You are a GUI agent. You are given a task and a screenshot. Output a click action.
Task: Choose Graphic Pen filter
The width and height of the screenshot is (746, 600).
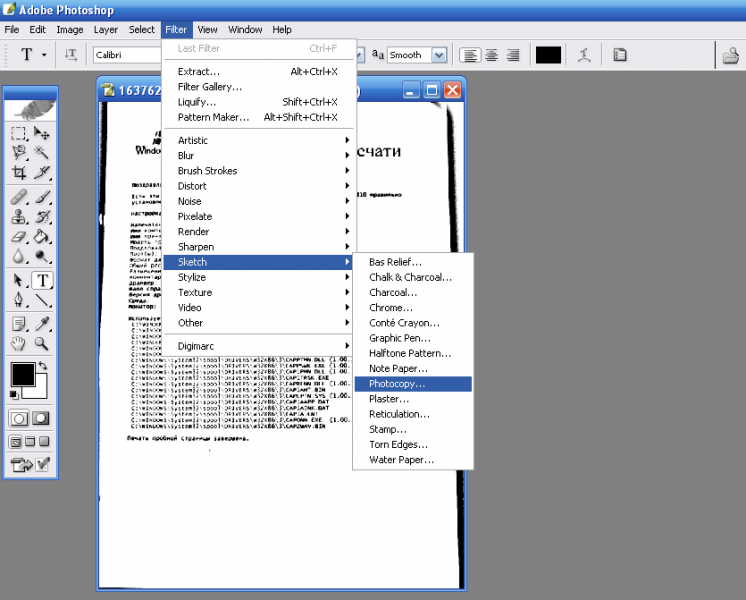413,338
